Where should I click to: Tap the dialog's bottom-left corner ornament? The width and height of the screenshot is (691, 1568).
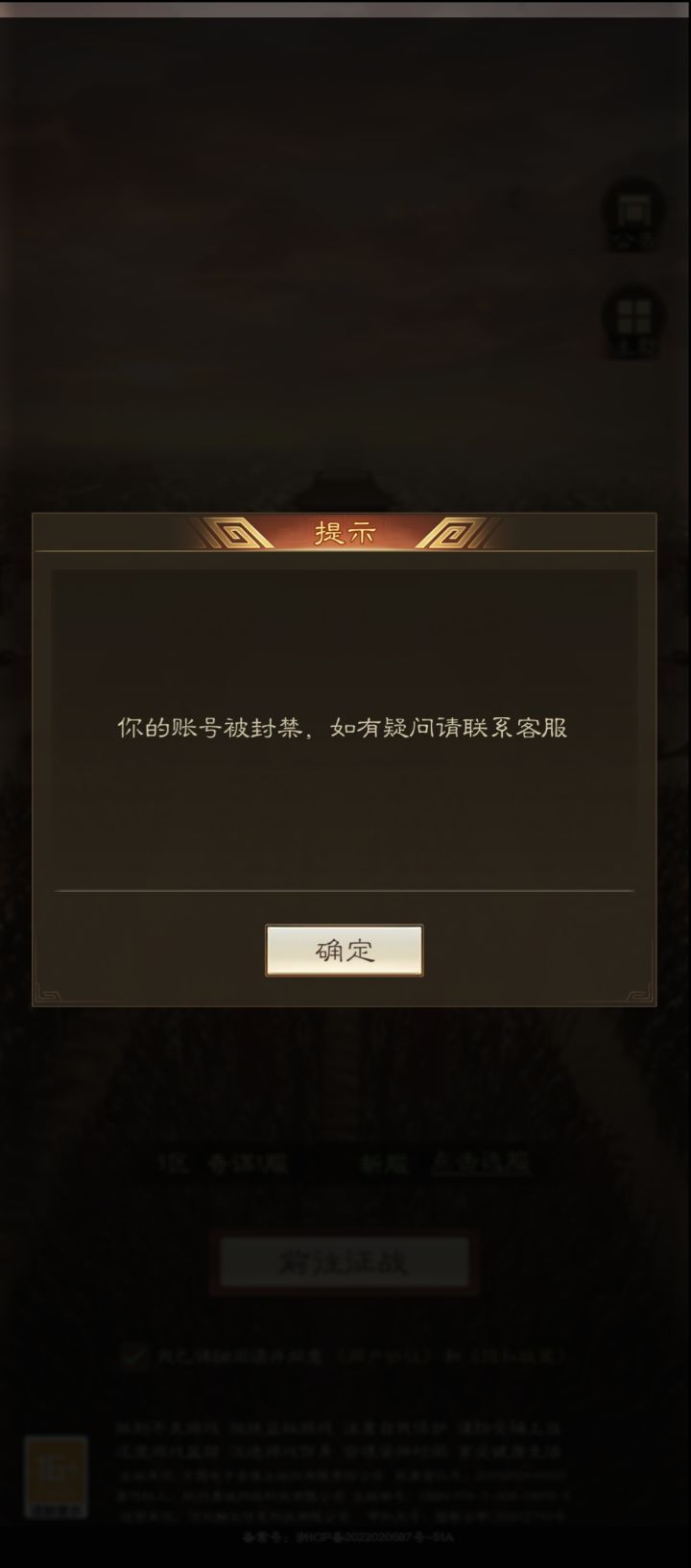coord(47,993)
